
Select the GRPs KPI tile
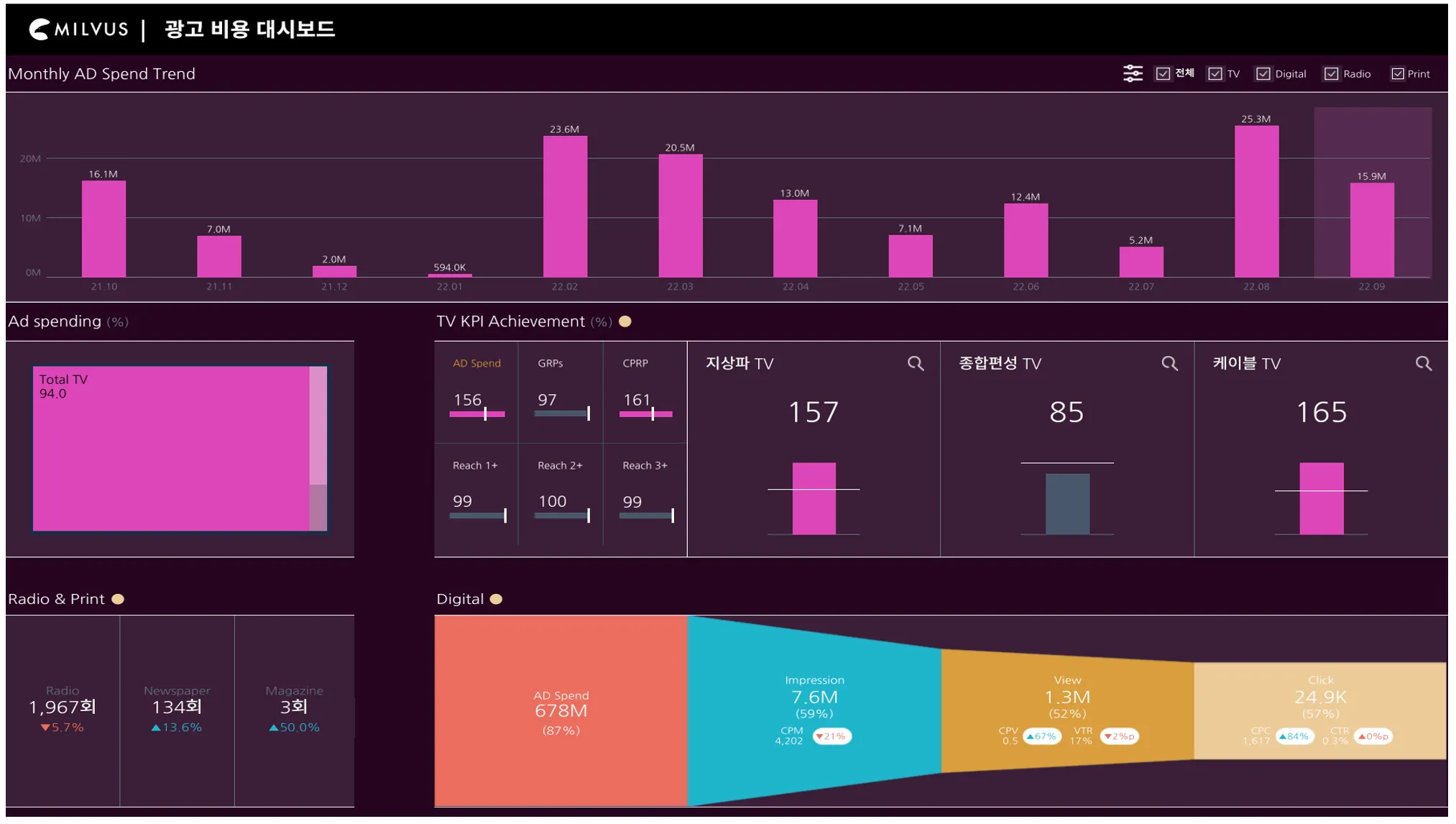(561, 393)
